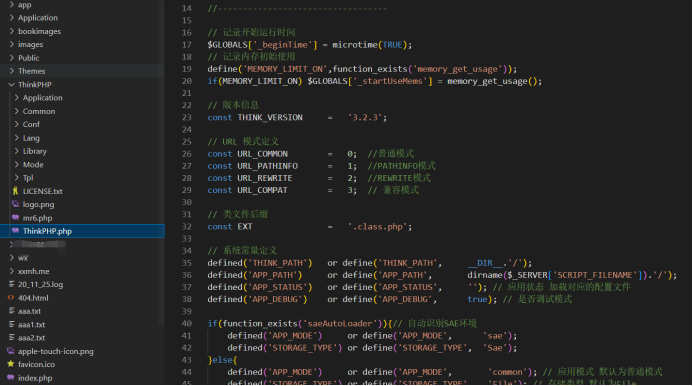Click the star icon beside favicon.ico
Screen dimensions: 693x386
pyautogui.click(x=11, y=364)
